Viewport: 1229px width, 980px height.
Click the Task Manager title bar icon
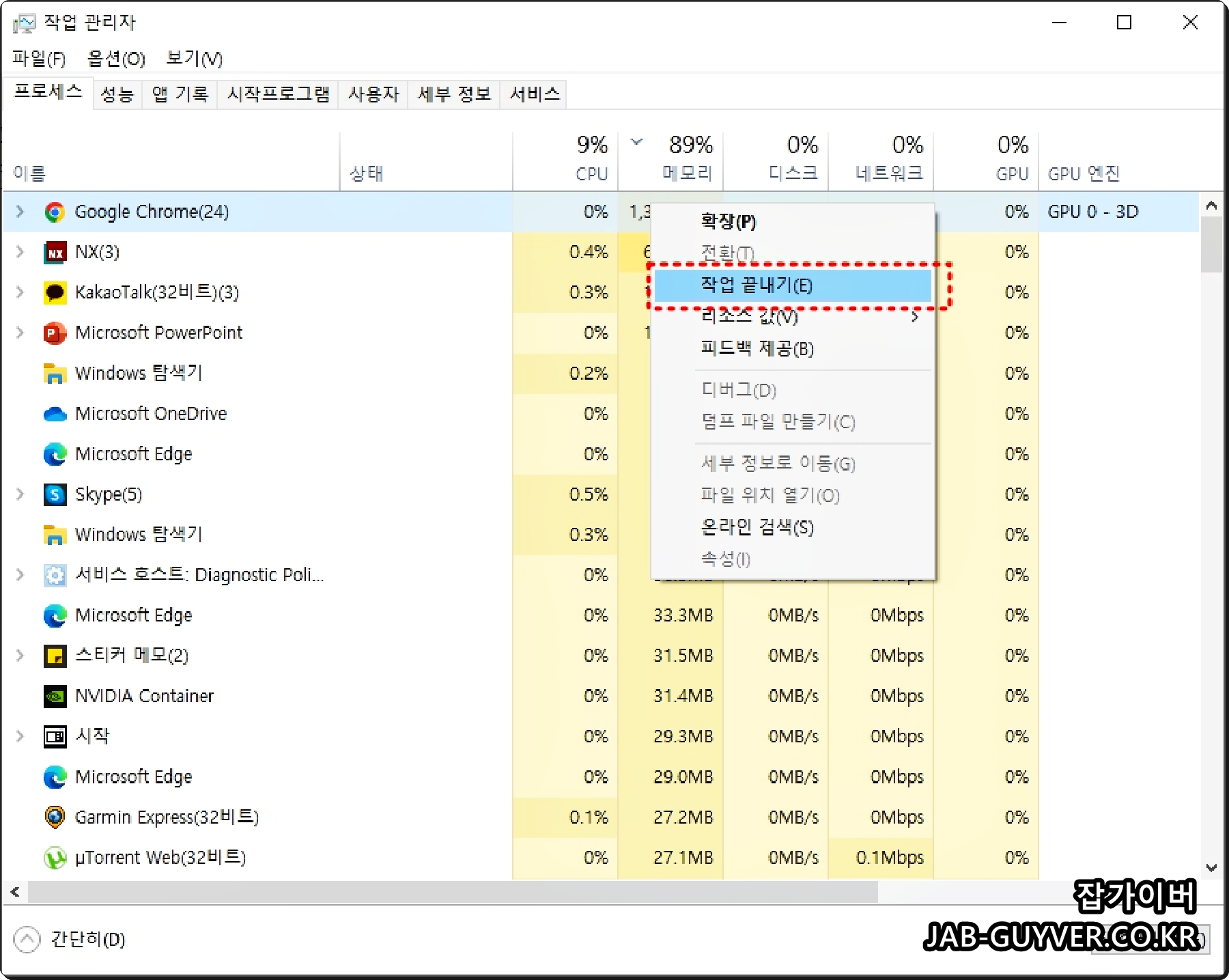tap(24, 23)
